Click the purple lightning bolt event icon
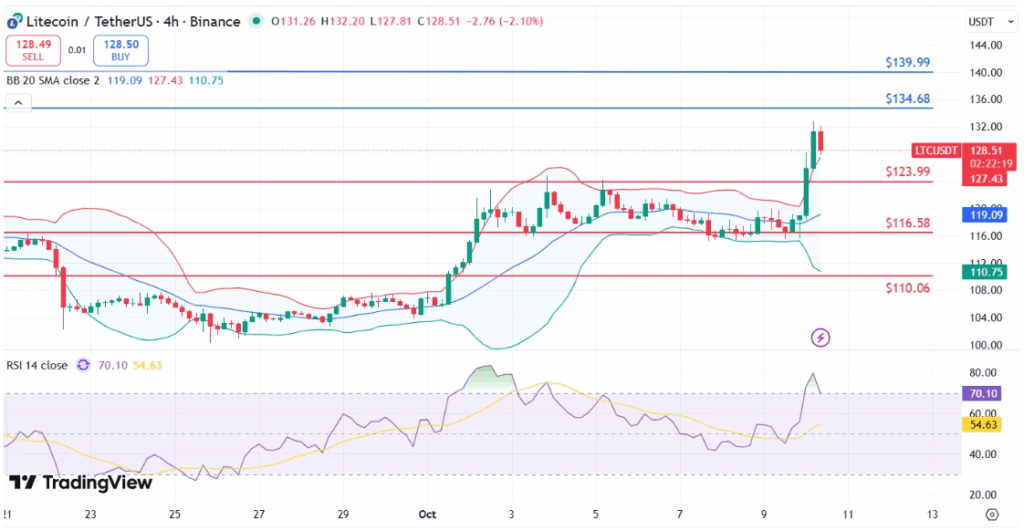1024x531 pixels. (821, 338)
